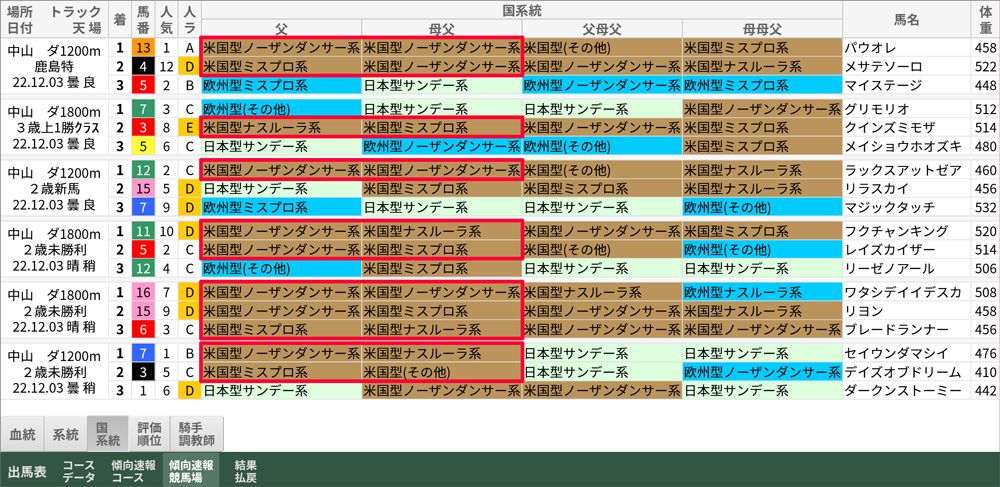This screenshot has width=1000, height=487.
Task: Click horse name ラックスアットゼア
Action: click(x=902, y=170)
